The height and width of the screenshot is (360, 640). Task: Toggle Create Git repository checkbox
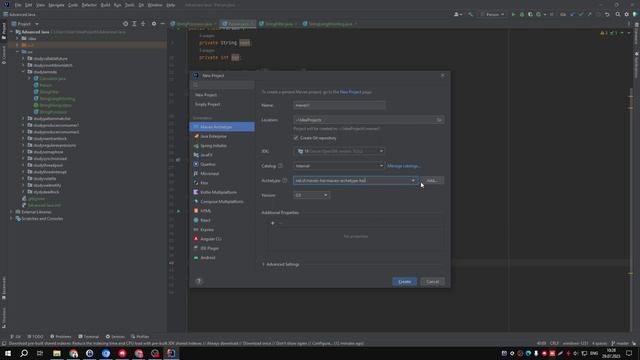(x=296, y=138)
